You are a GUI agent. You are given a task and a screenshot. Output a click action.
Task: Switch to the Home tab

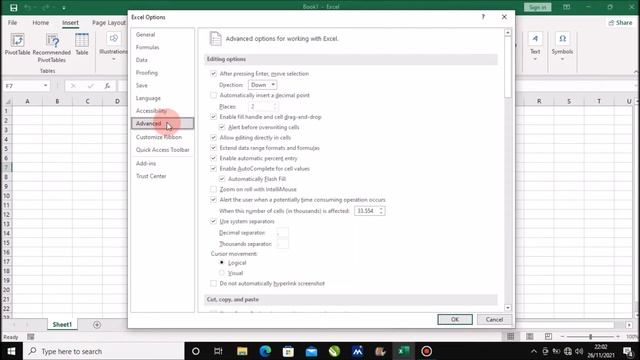40,23
